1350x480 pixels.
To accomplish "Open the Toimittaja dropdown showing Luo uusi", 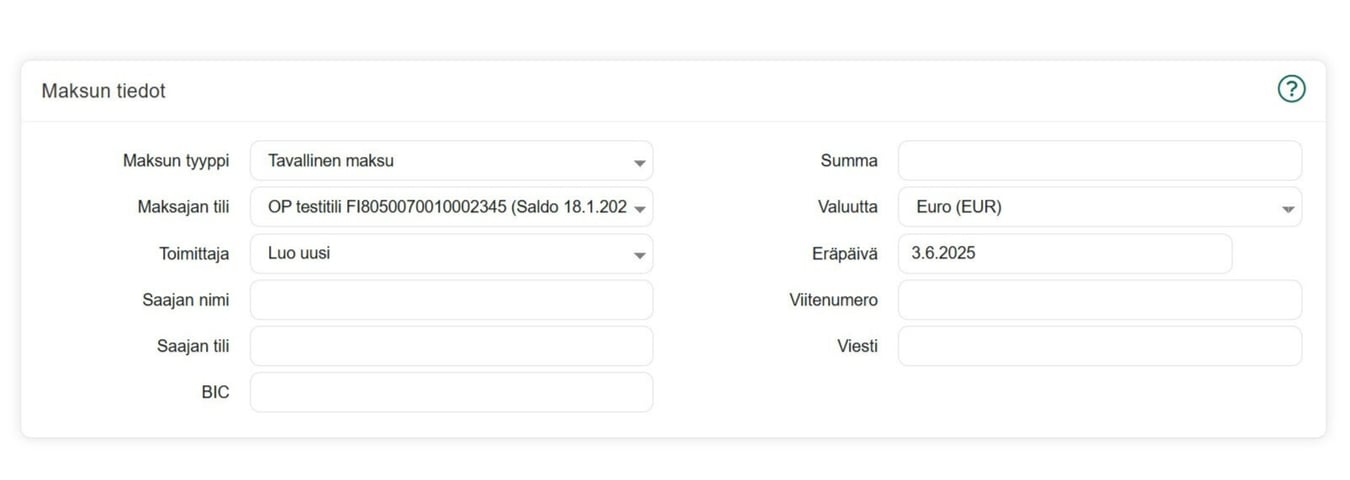I will pyautogui.click(x=451, y=254).
